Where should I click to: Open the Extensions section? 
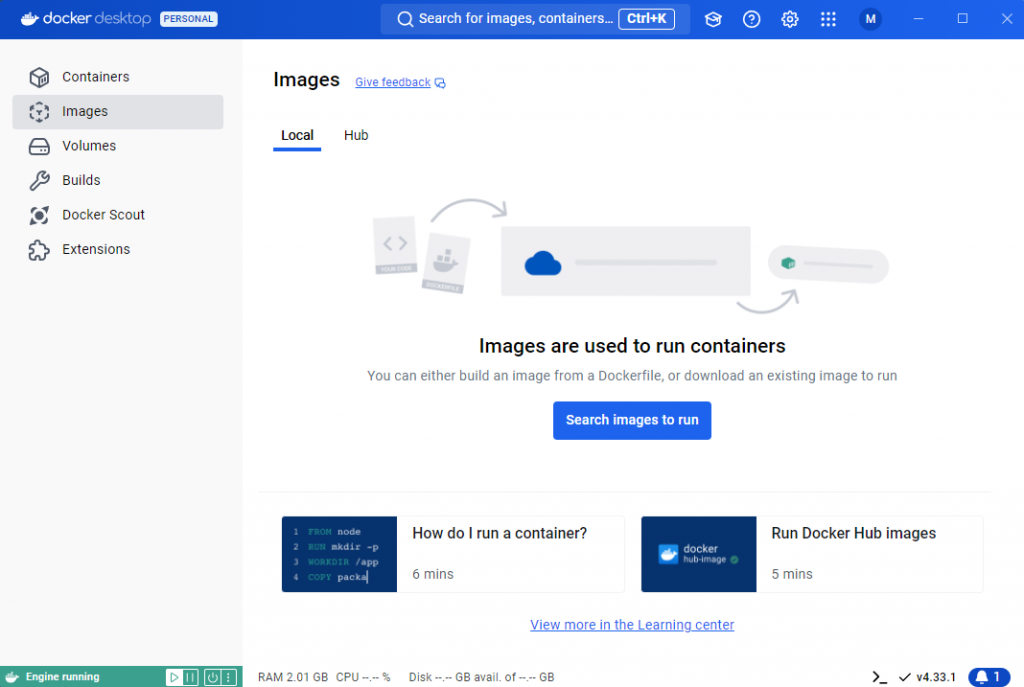tap(118, 249)
